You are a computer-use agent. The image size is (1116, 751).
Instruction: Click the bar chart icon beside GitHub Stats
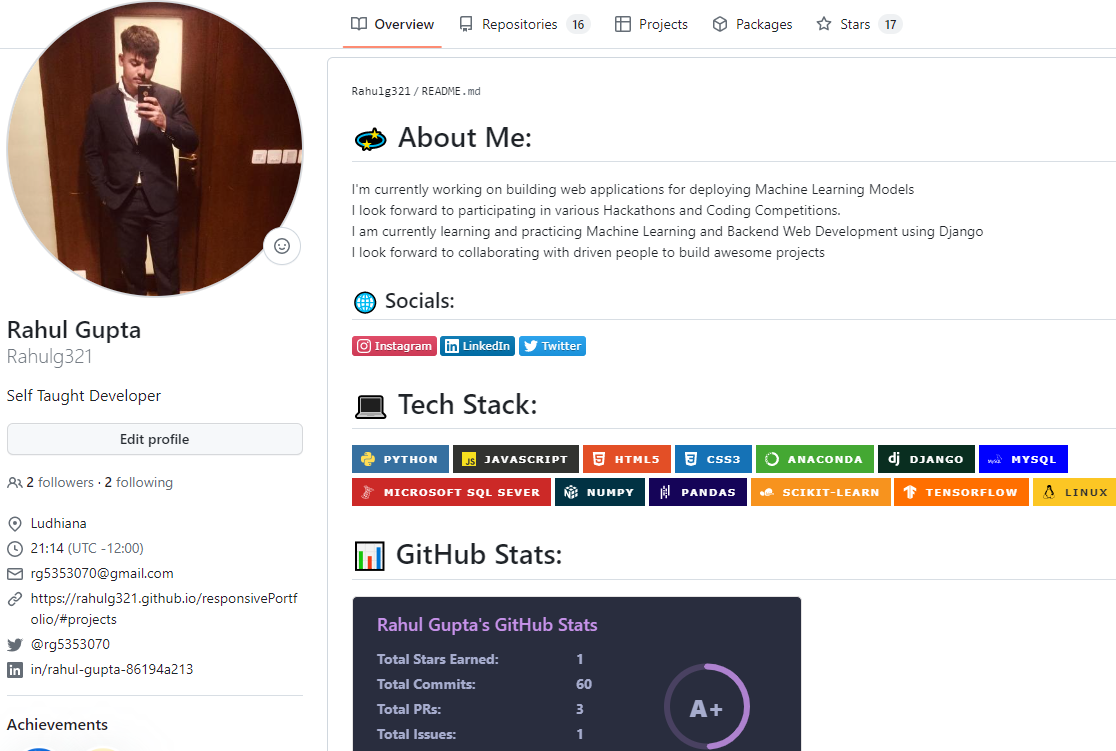click(369, 556)
